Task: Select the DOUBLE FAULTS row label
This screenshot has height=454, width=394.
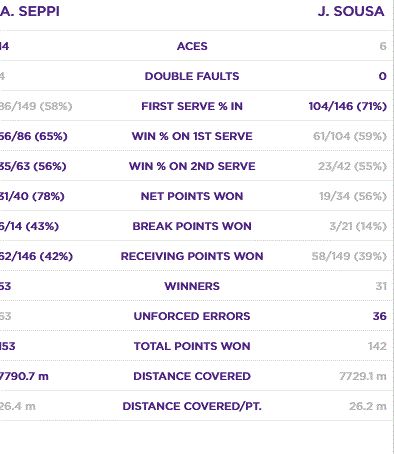Action: pos(192,76)
